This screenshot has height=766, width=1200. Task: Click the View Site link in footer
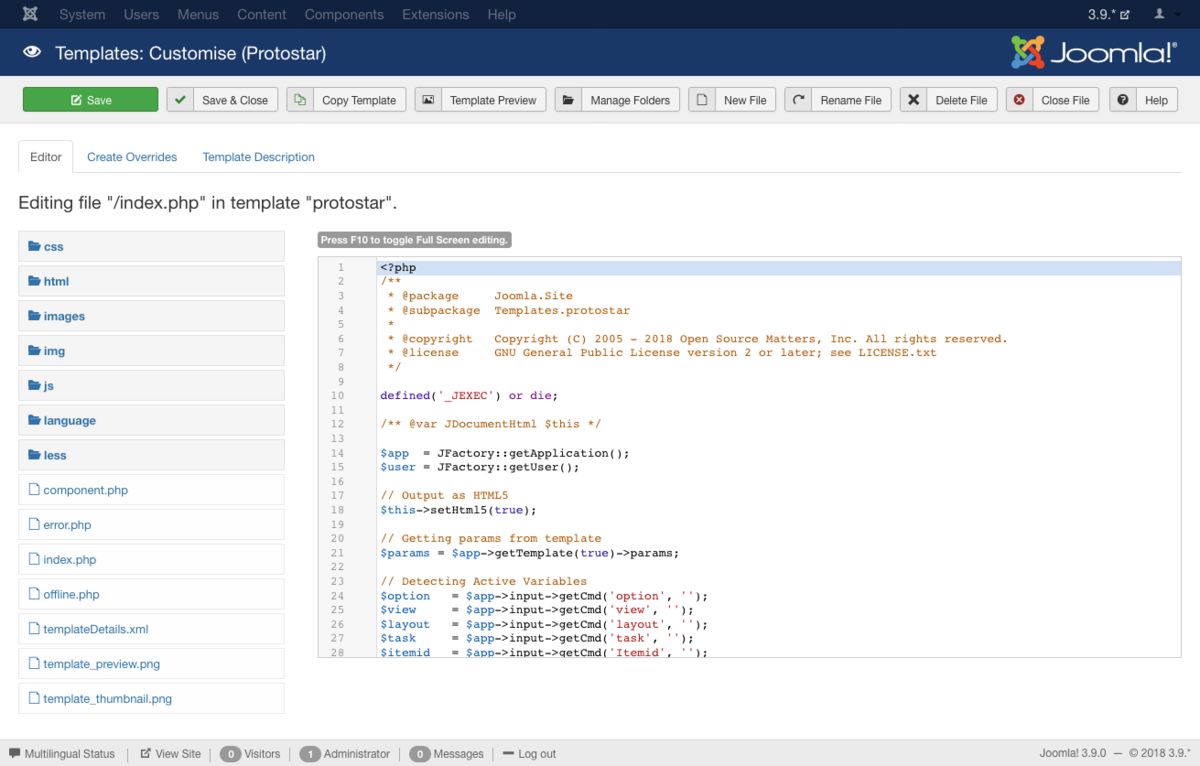[170, 754]
